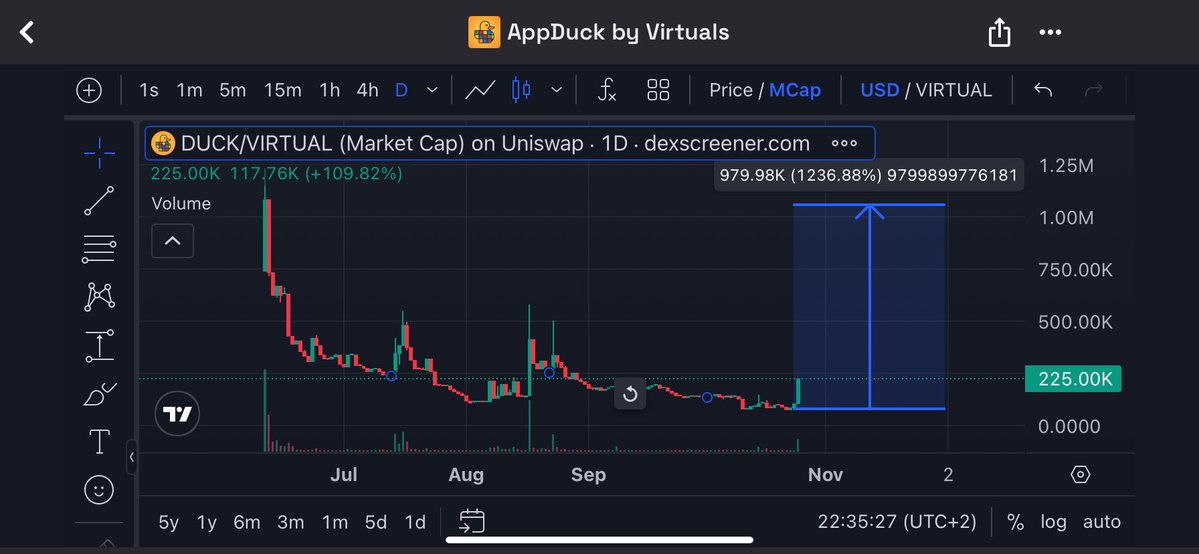The width and height of the screenshot is (1199, 554).
Task: Expand the timeframe dropdown chevron
Action: click(432, 90)
